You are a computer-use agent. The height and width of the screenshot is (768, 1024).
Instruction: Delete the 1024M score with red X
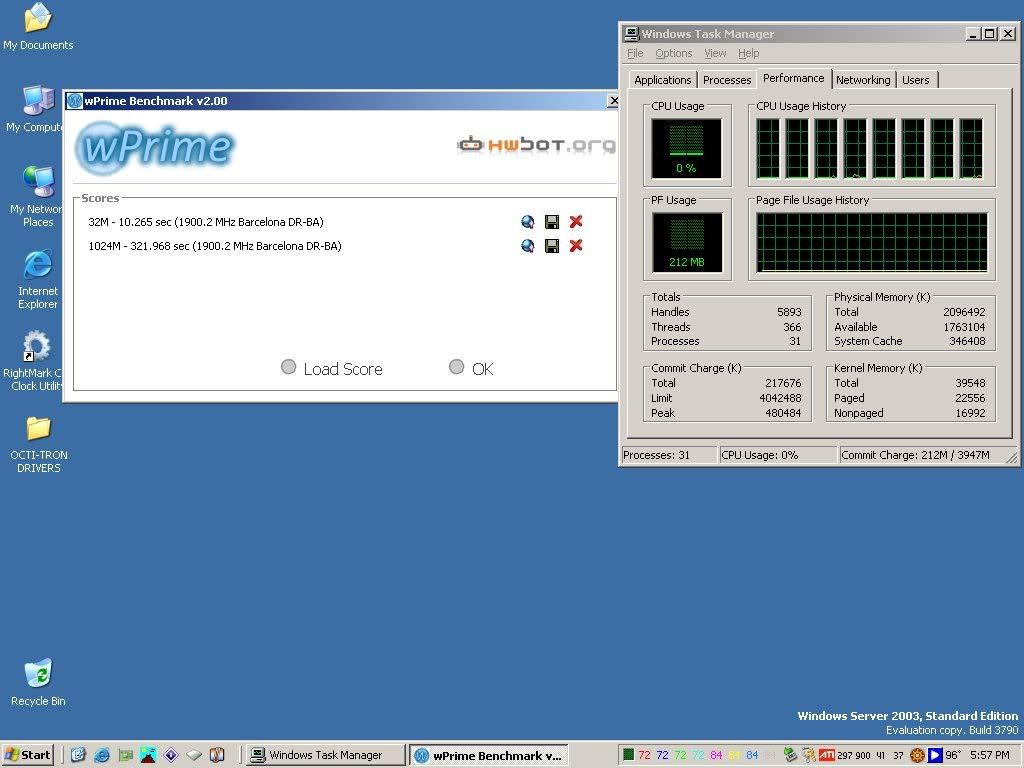click(575, 246)
